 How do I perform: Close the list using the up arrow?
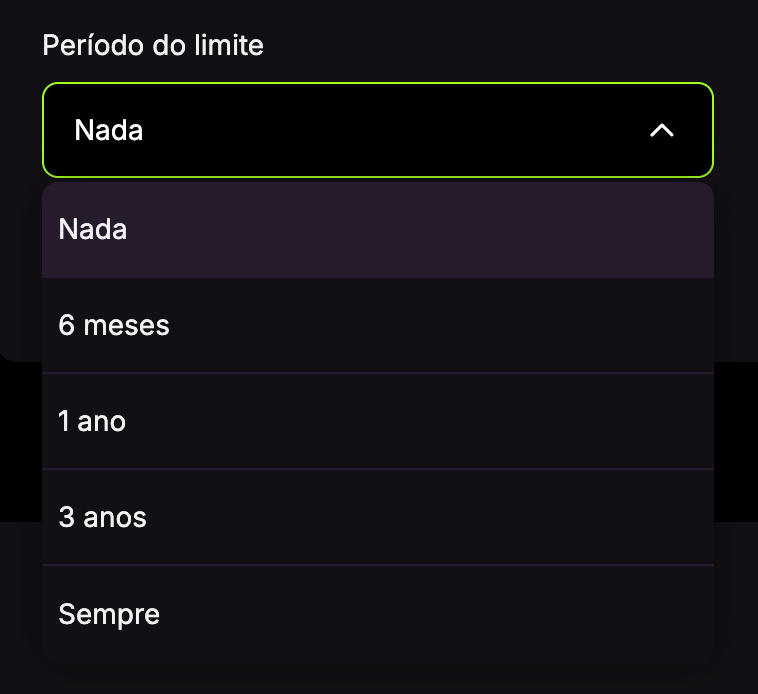[x=662, y=130]
